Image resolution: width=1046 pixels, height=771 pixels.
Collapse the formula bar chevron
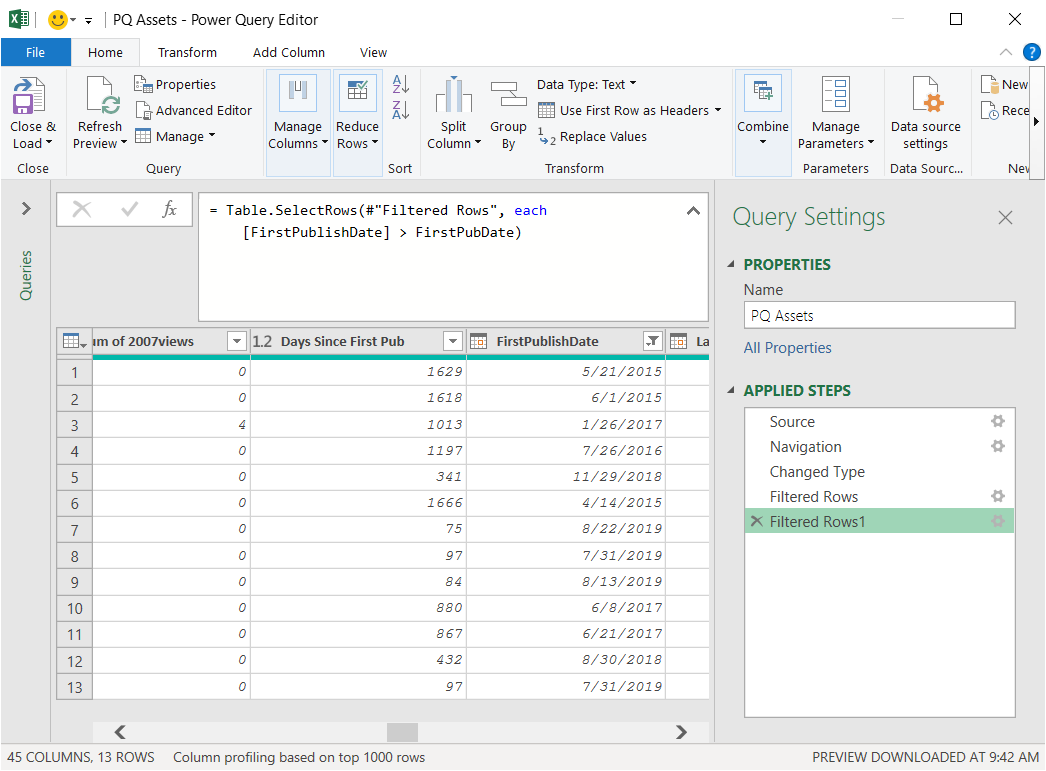point(693,211)
